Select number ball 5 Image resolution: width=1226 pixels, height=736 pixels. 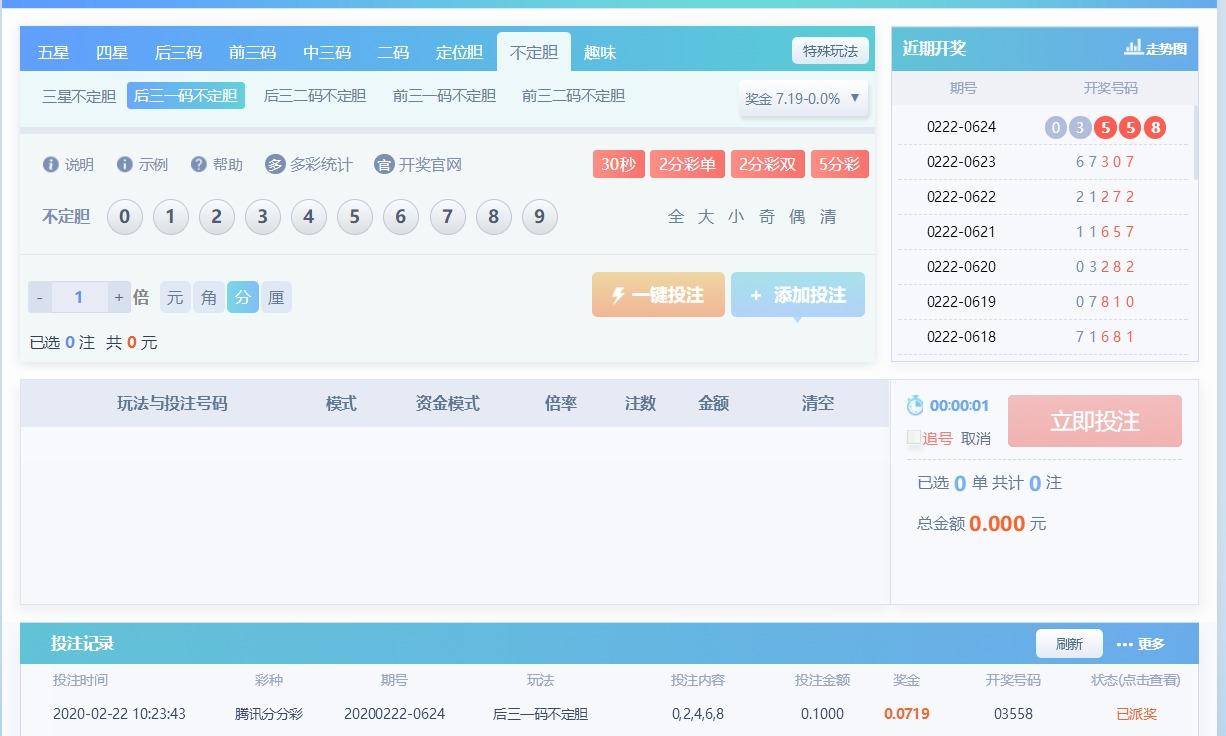[x=355, y=217]
